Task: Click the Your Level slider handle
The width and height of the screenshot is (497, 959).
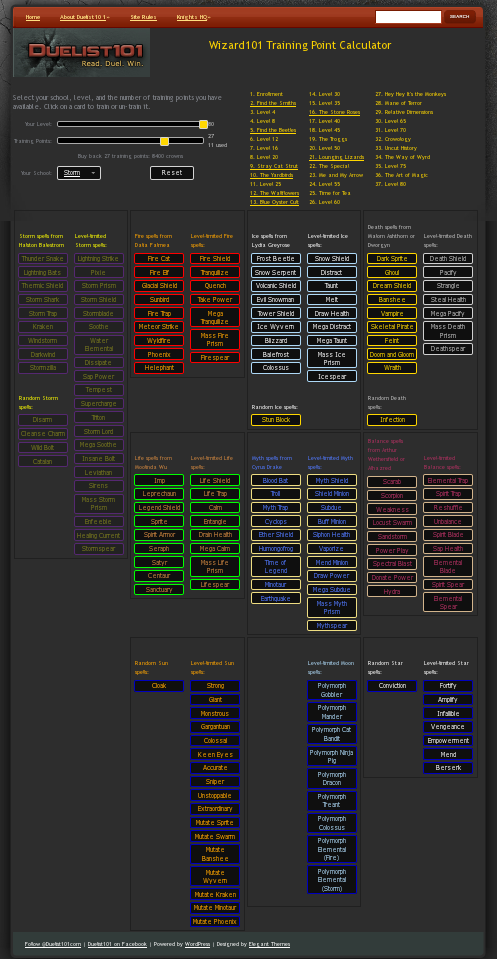Action: click(204, 124)
